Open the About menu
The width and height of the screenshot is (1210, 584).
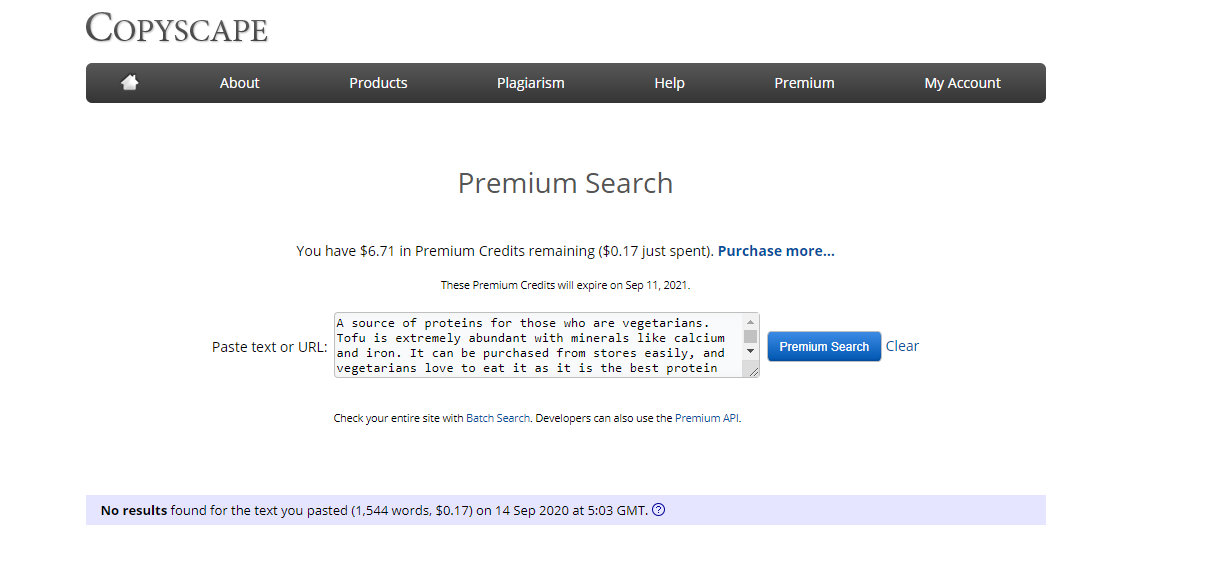click(x=239, y=83)
